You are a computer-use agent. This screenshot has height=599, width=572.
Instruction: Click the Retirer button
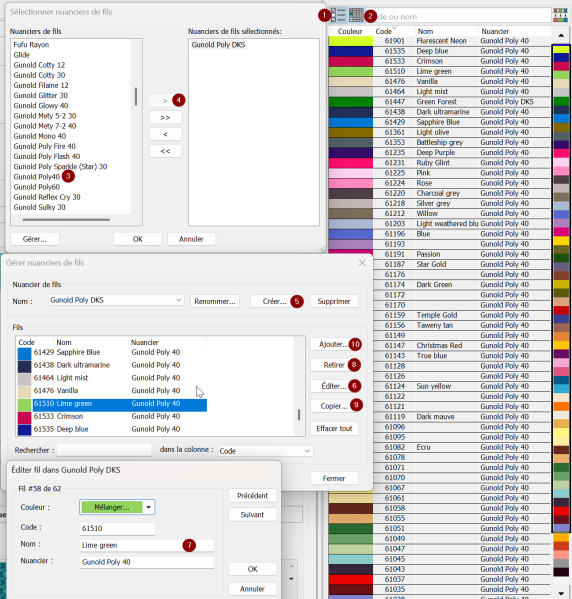pyautogui.click(x=334, y=365)
